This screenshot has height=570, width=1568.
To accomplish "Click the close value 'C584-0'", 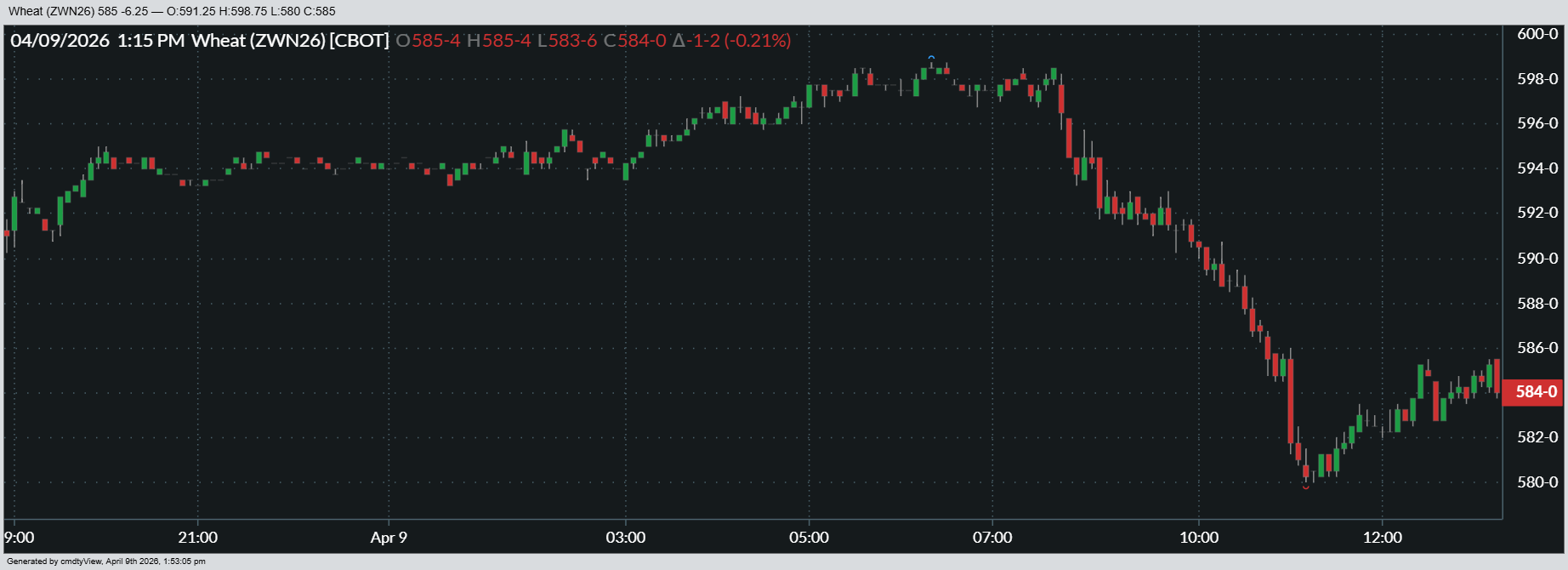I will 635,40.
